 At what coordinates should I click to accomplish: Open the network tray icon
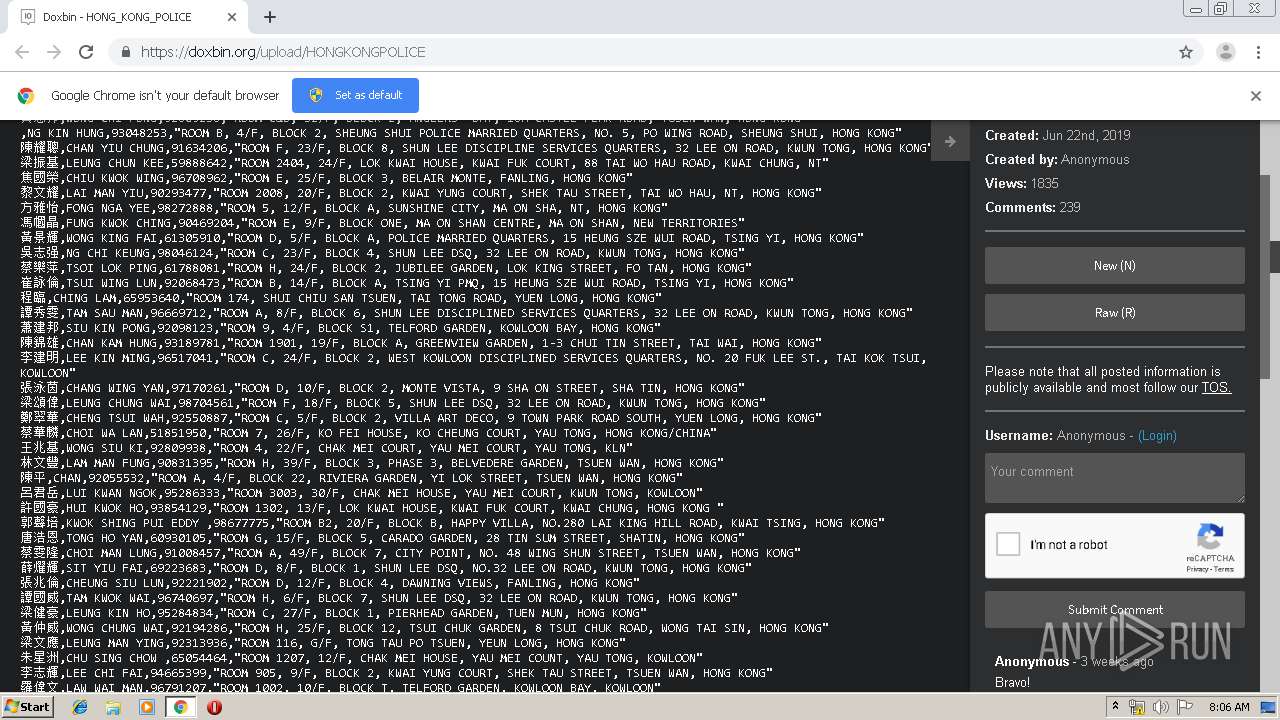pos(1138,707)
